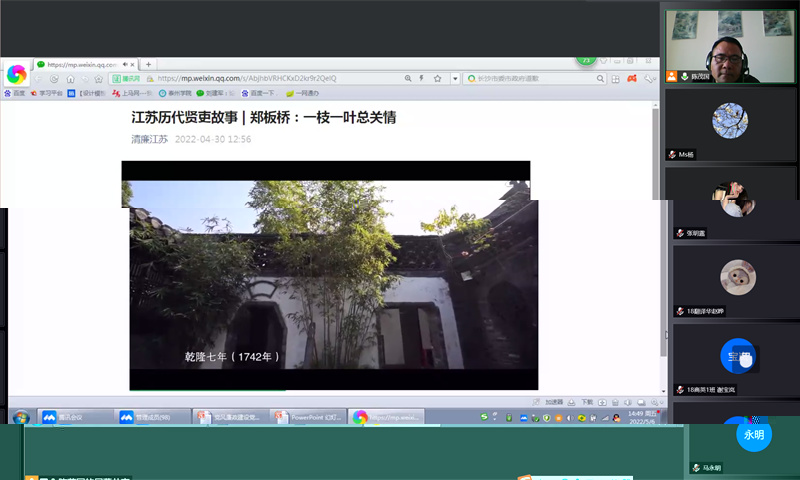Click the muted mic icon beside 张明露
The width and height of the screenshot is (800, 480).
[x=680, y=233]
